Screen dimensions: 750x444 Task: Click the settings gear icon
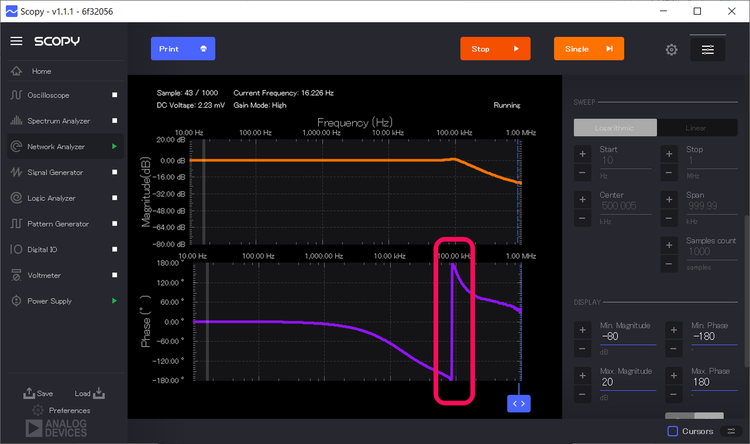(672, 49)
